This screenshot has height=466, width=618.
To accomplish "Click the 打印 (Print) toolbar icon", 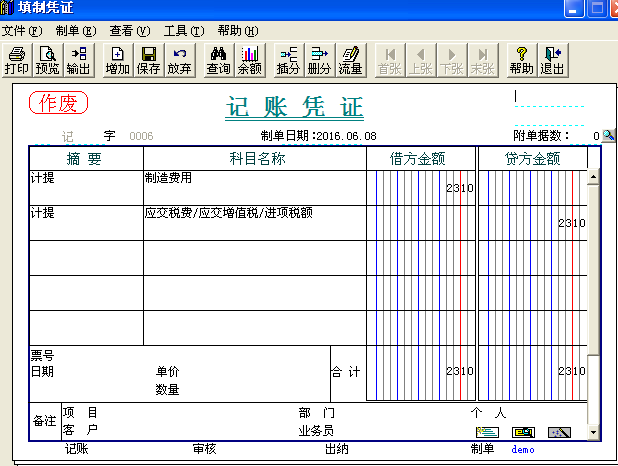I will [17, 60].
